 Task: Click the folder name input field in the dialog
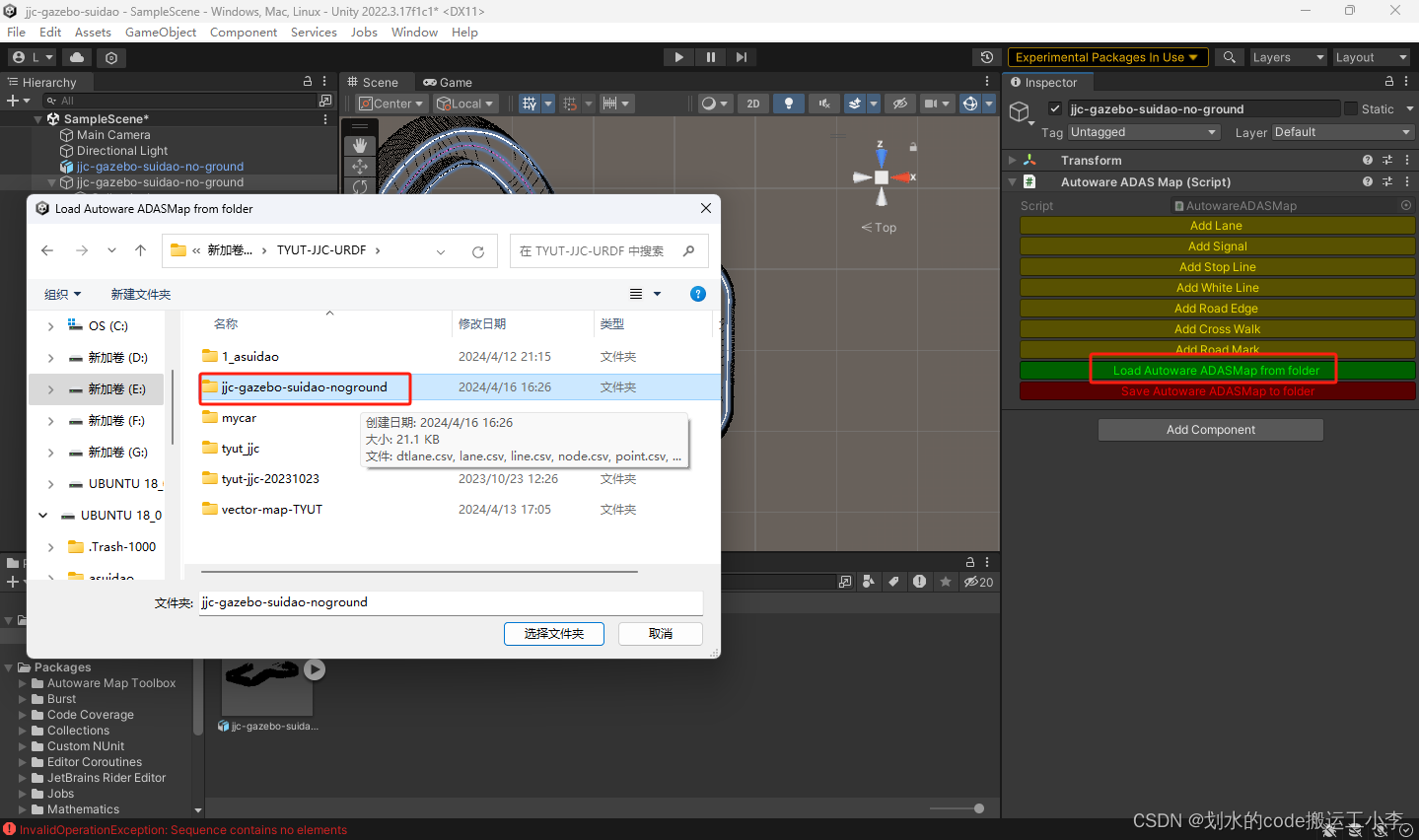[450, 602]
